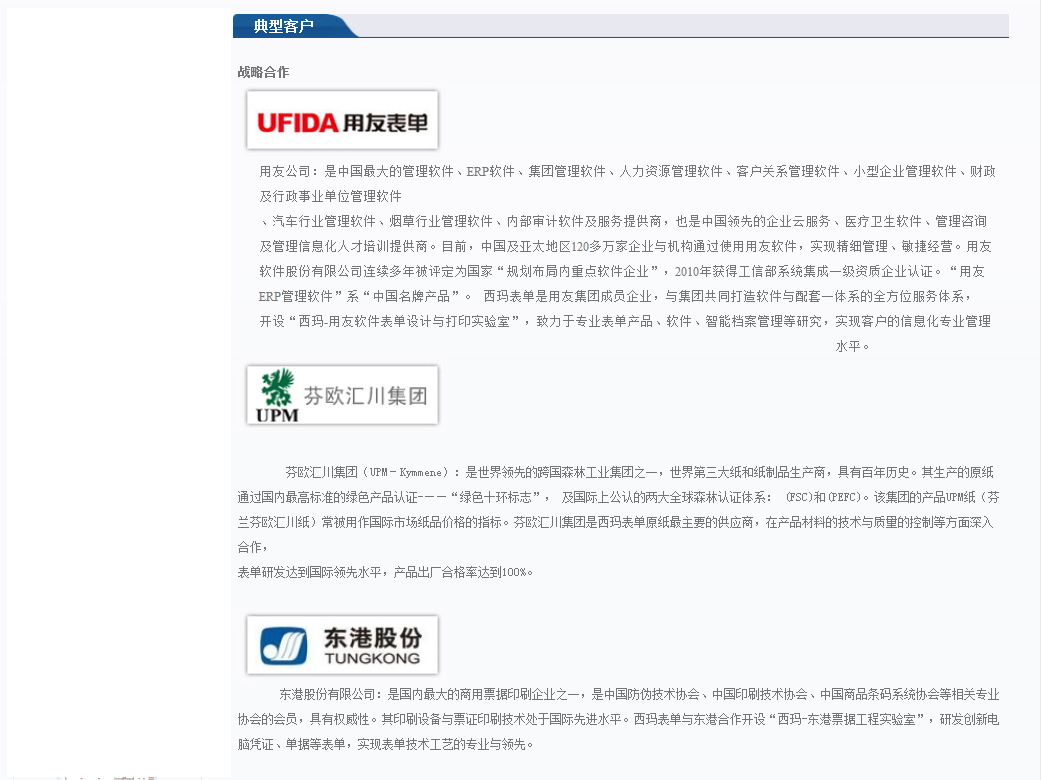Click the 120 number in UFIDA description

pyautogui.click(x=581, y=246)
